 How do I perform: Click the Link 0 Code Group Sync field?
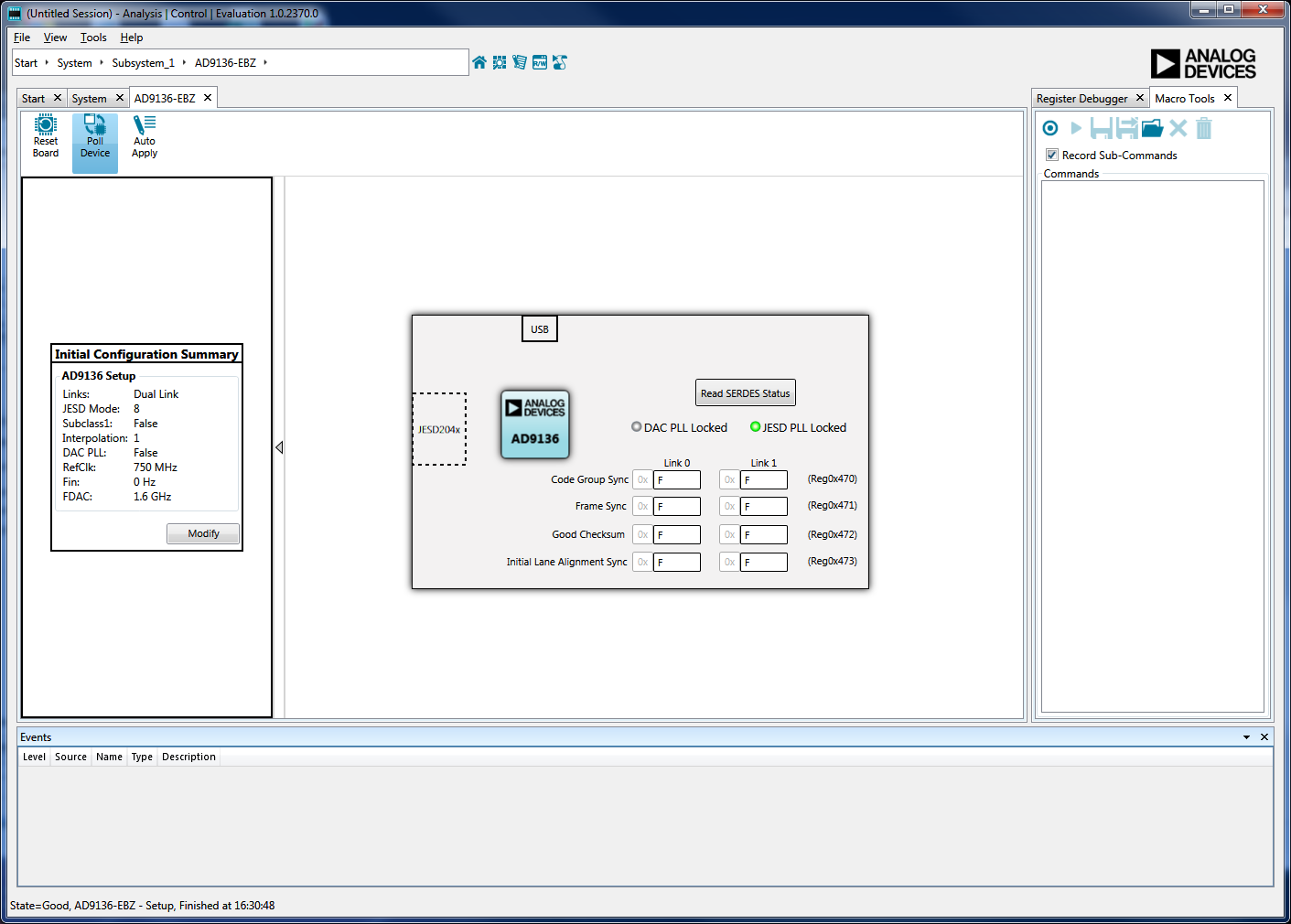tap(676, 479)
